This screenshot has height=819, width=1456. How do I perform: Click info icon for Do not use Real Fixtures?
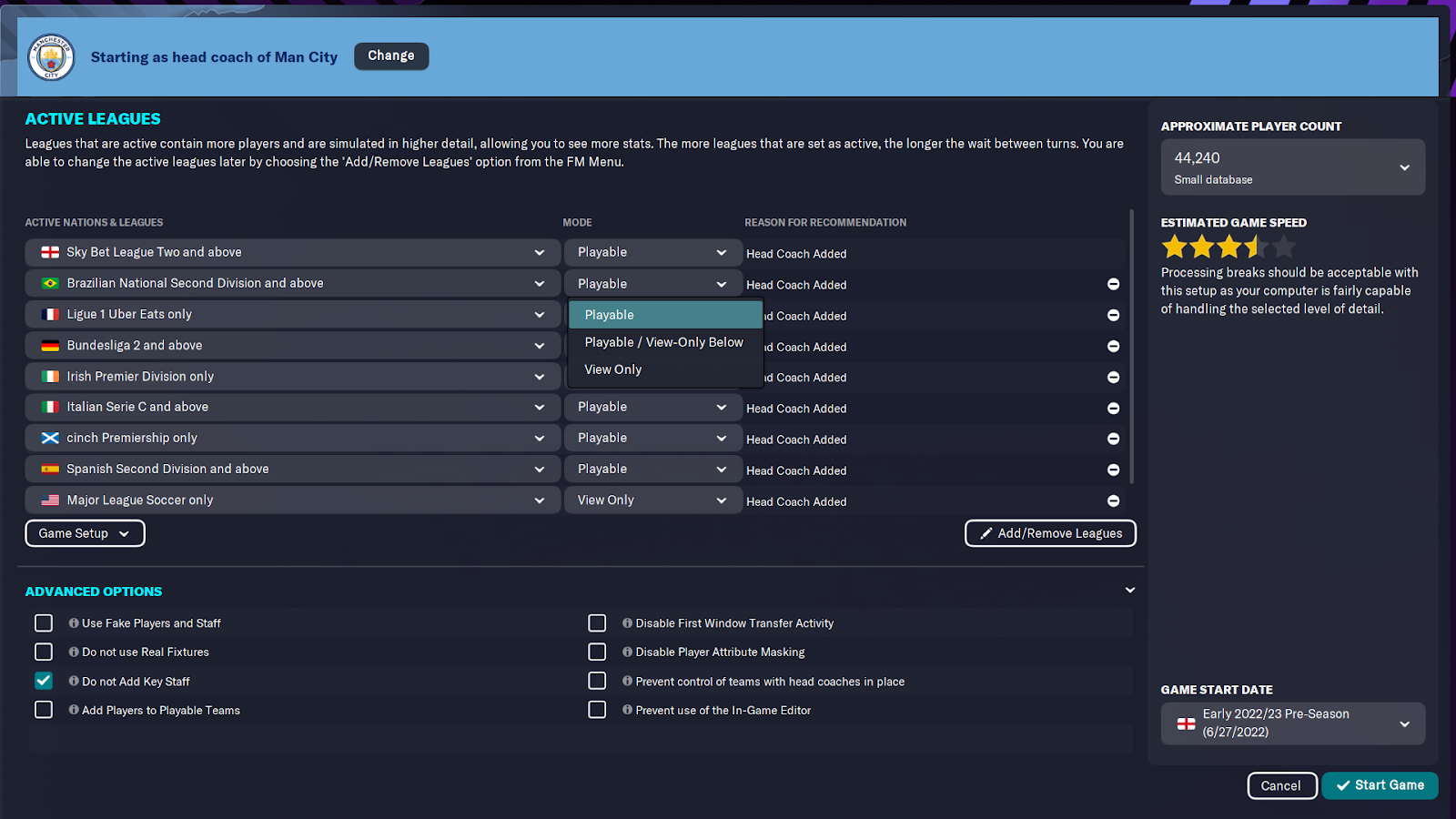[74, 652]
